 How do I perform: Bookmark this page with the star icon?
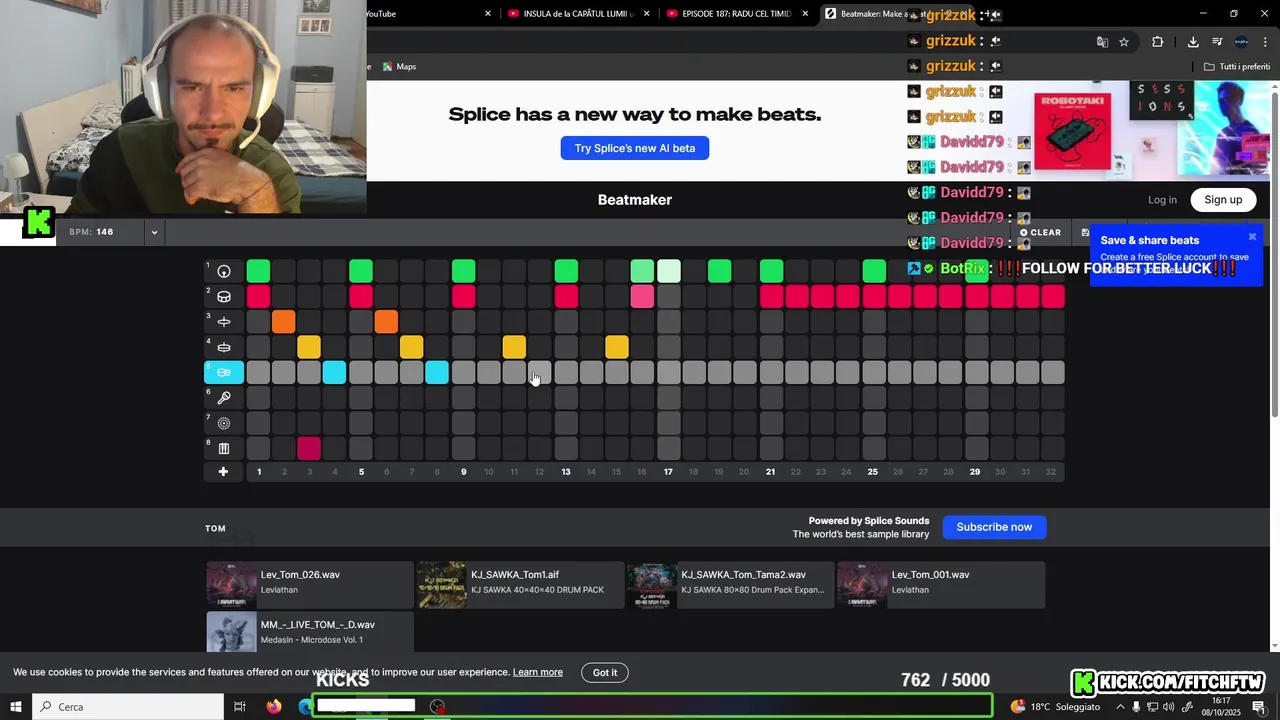(x=1124, y=42)
